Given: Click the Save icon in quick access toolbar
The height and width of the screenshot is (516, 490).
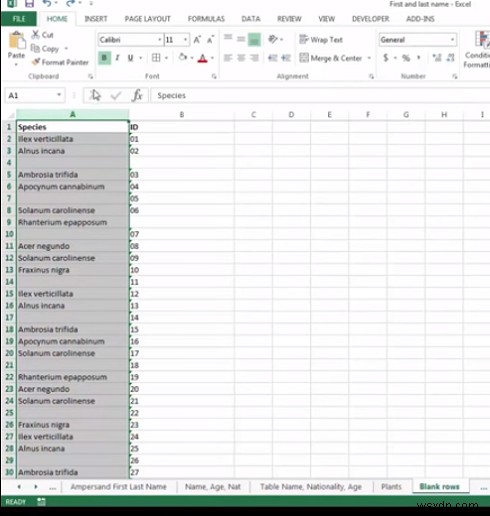Looking at the screenshot, I should coord(29,4).
